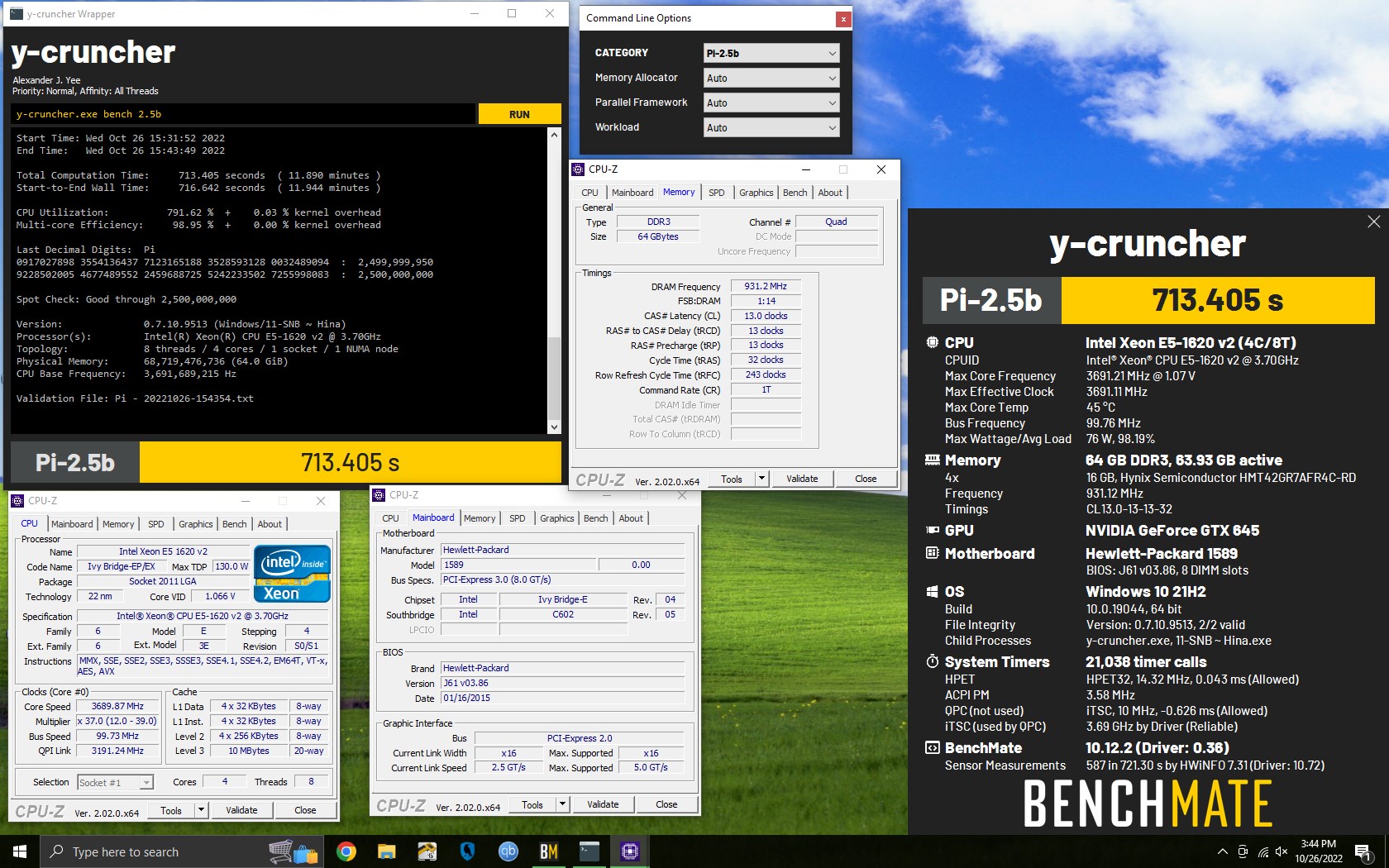Open the CATEGORY Pi-2.5b dropdown
The image size is (1389, 868).
coord(771,53)
